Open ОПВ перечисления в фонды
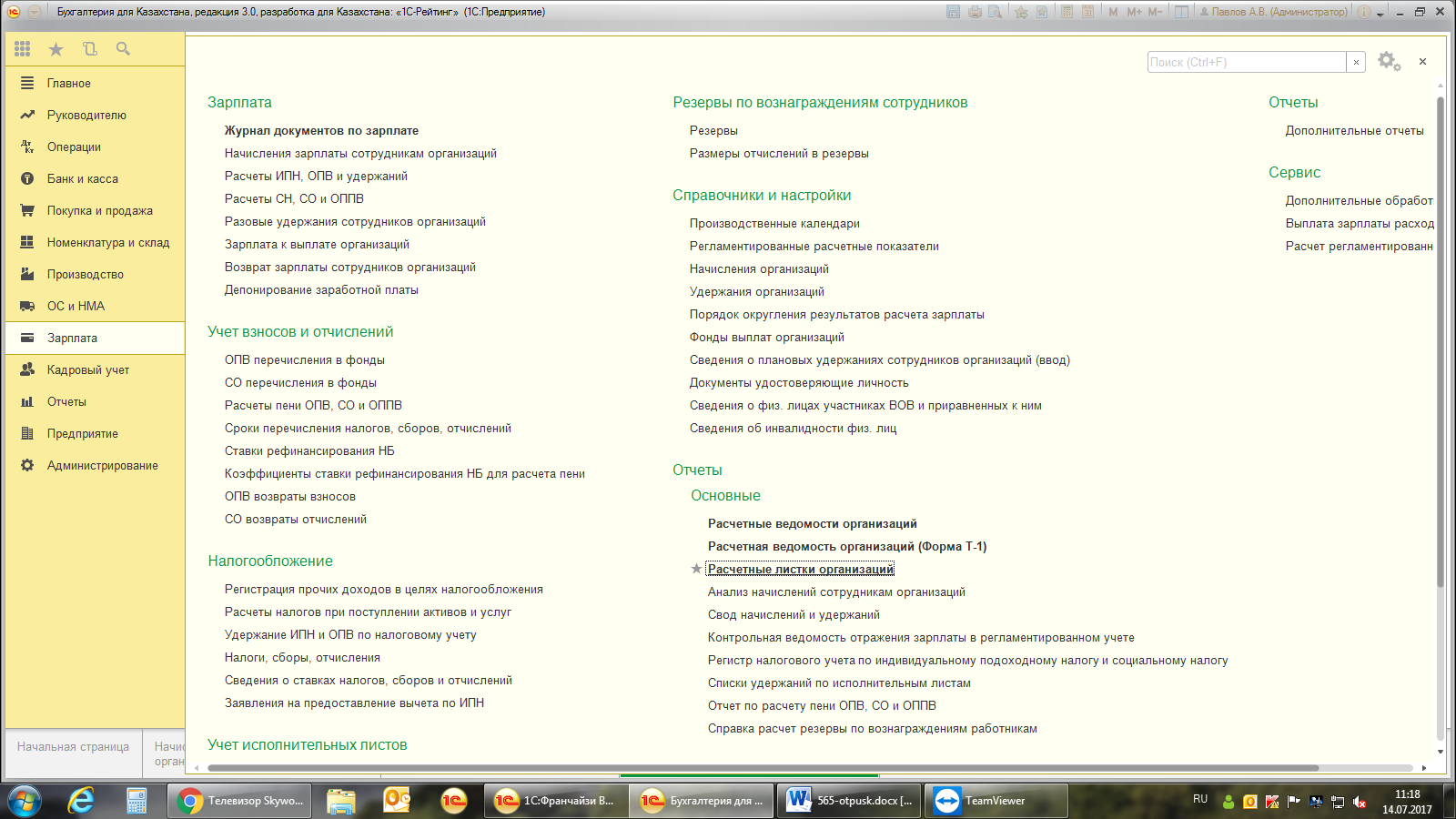Viewport: 1456px width, 819px height. tap(305, 359)
